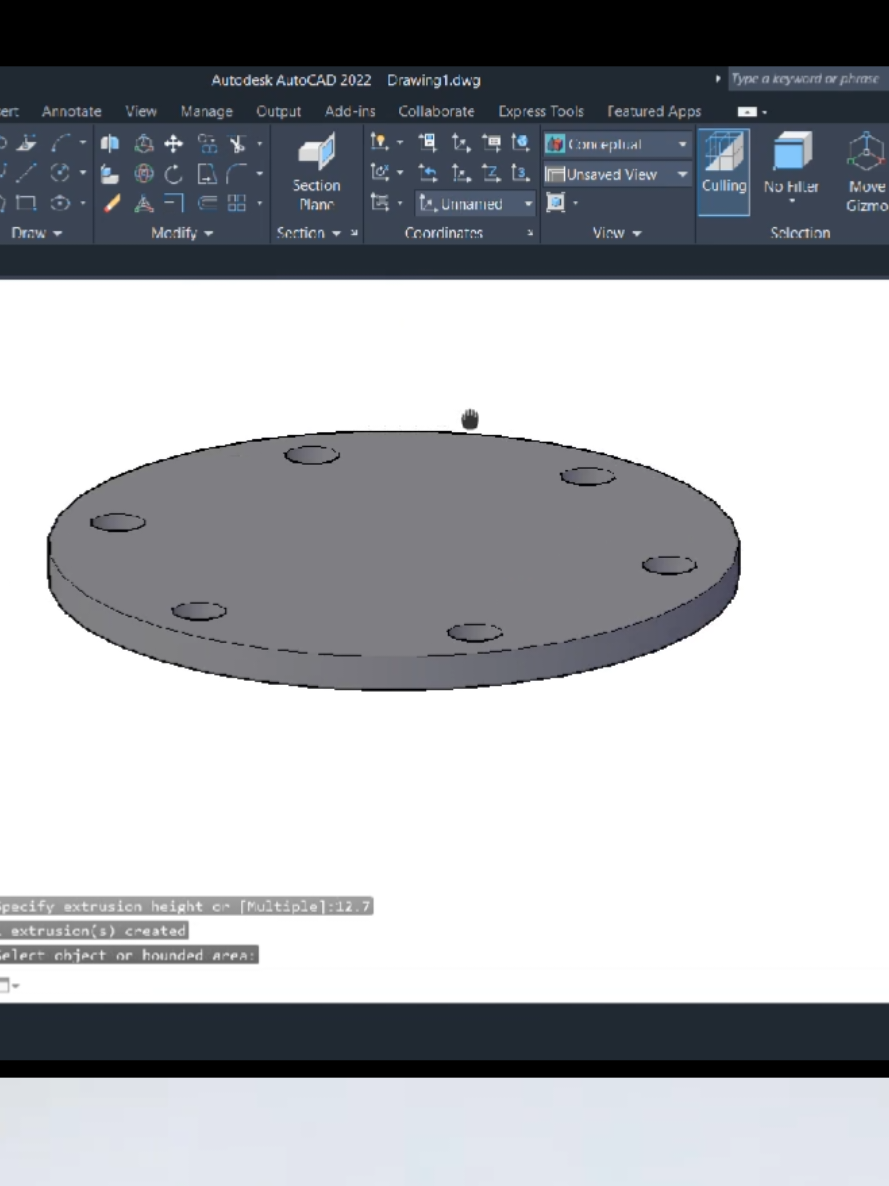Viewport: 889px width, 1186px height.
Task: Click 'Select object or bounded area:' prompt
Action: point(129,955)
